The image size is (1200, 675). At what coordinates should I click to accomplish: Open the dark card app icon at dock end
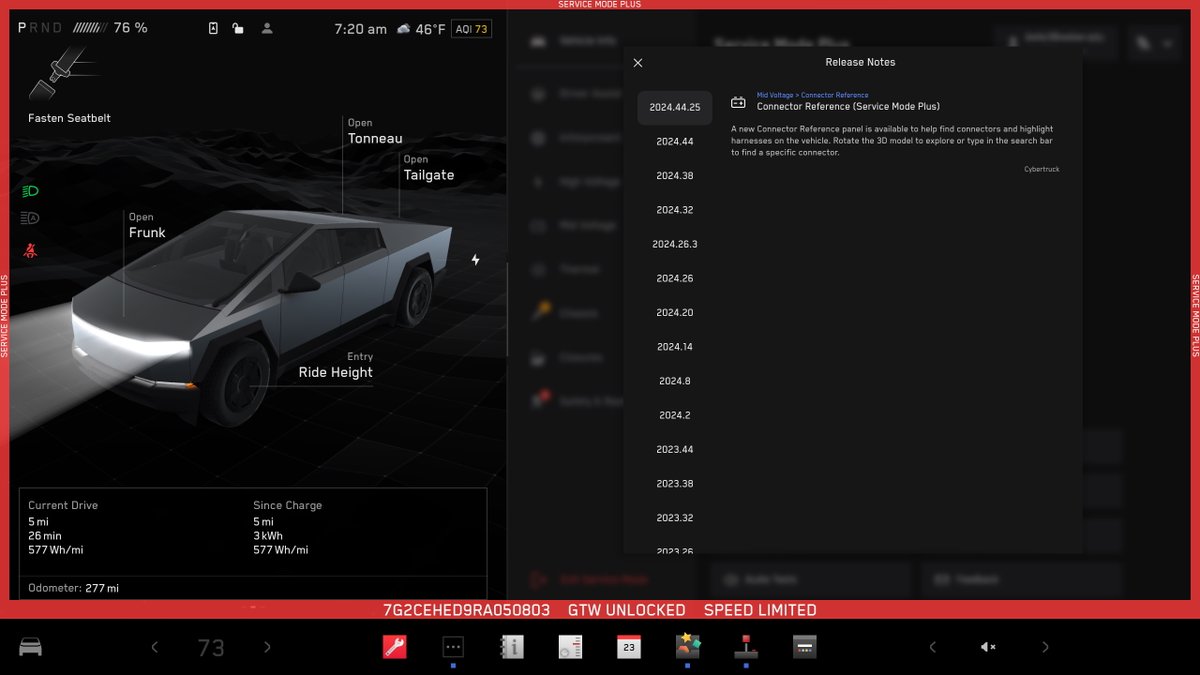(805, 647)
